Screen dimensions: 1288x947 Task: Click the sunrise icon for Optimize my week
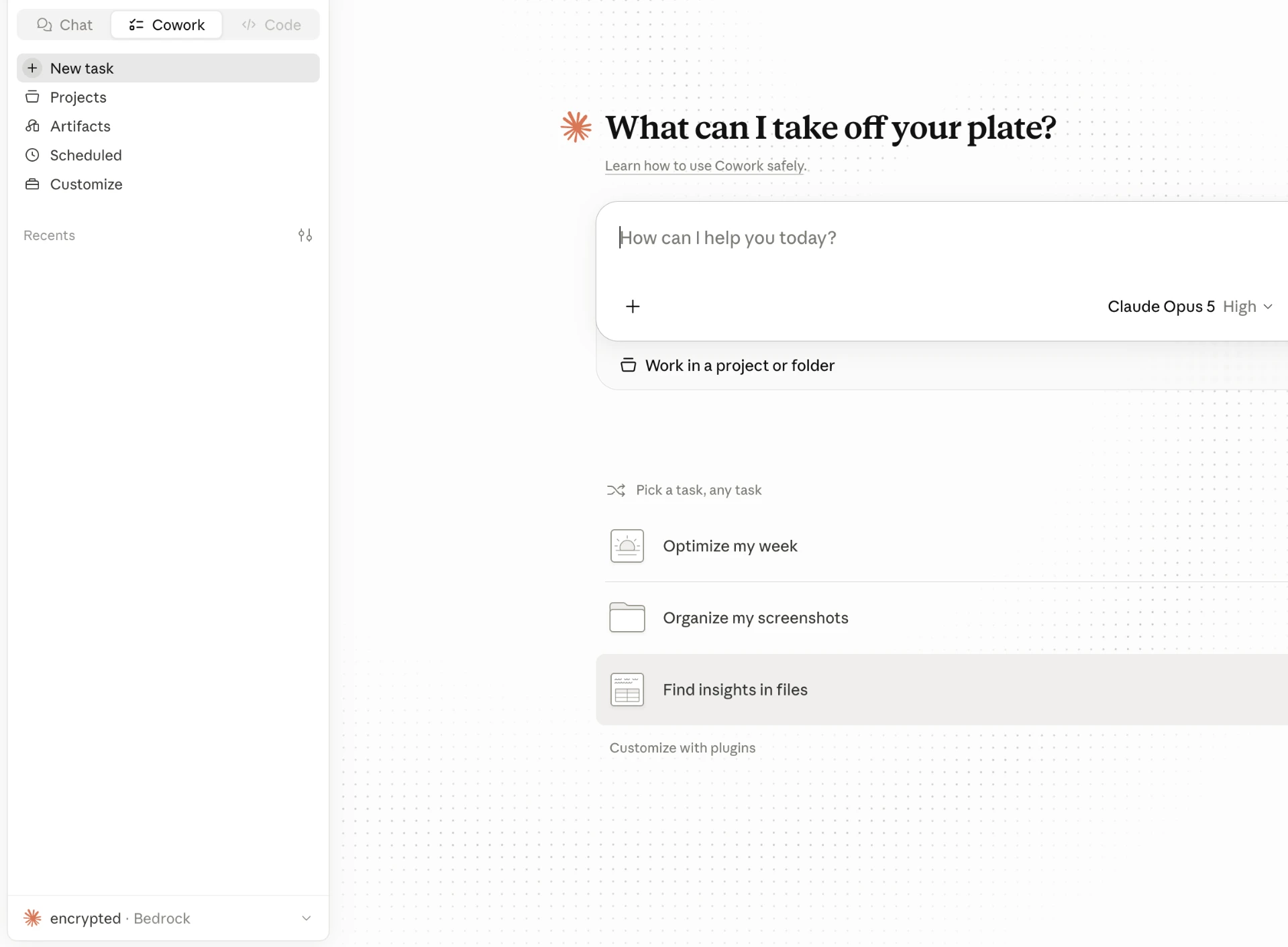[x=627, y=546]
